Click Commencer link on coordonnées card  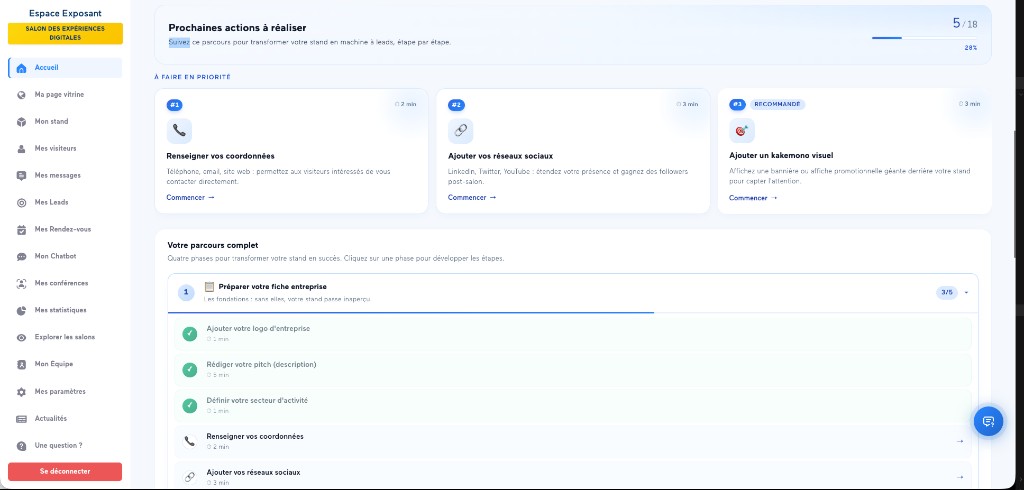tap(190, 197)
